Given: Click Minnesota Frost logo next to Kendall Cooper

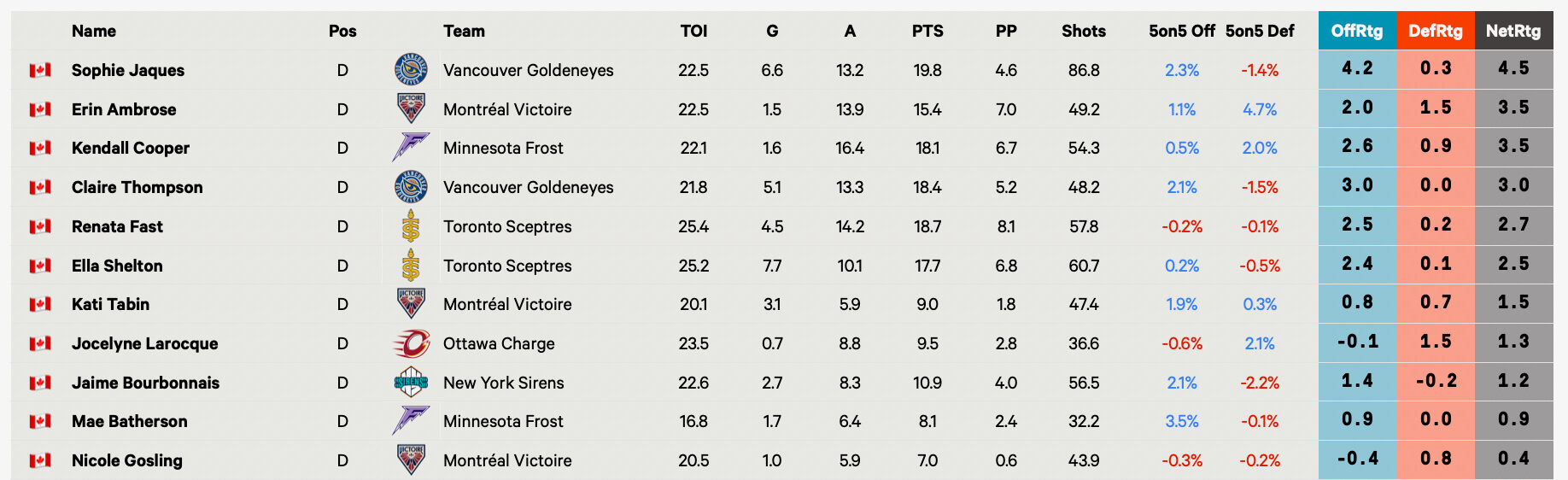Looking at the screenshot, I should click(x=411, y=148).
